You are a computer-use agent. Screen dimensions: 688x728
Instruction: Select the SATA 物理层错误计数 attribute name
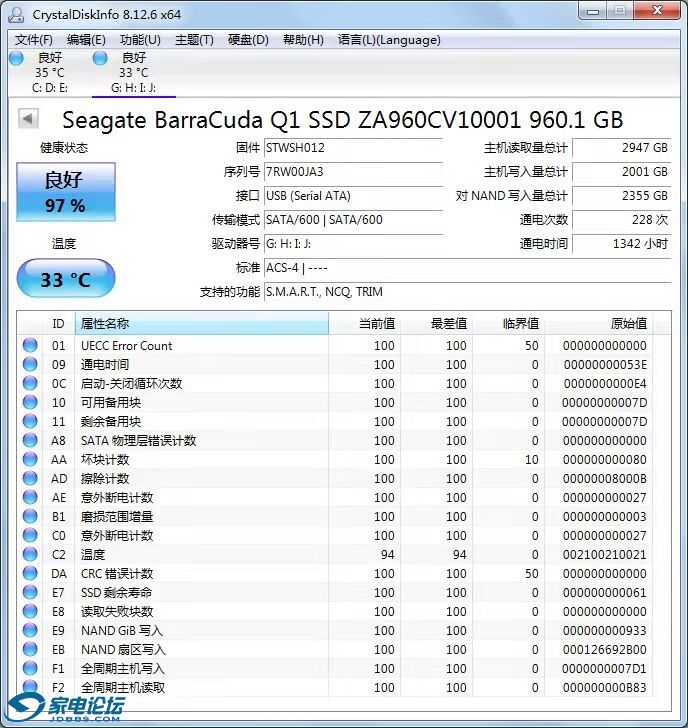[138, 441]
